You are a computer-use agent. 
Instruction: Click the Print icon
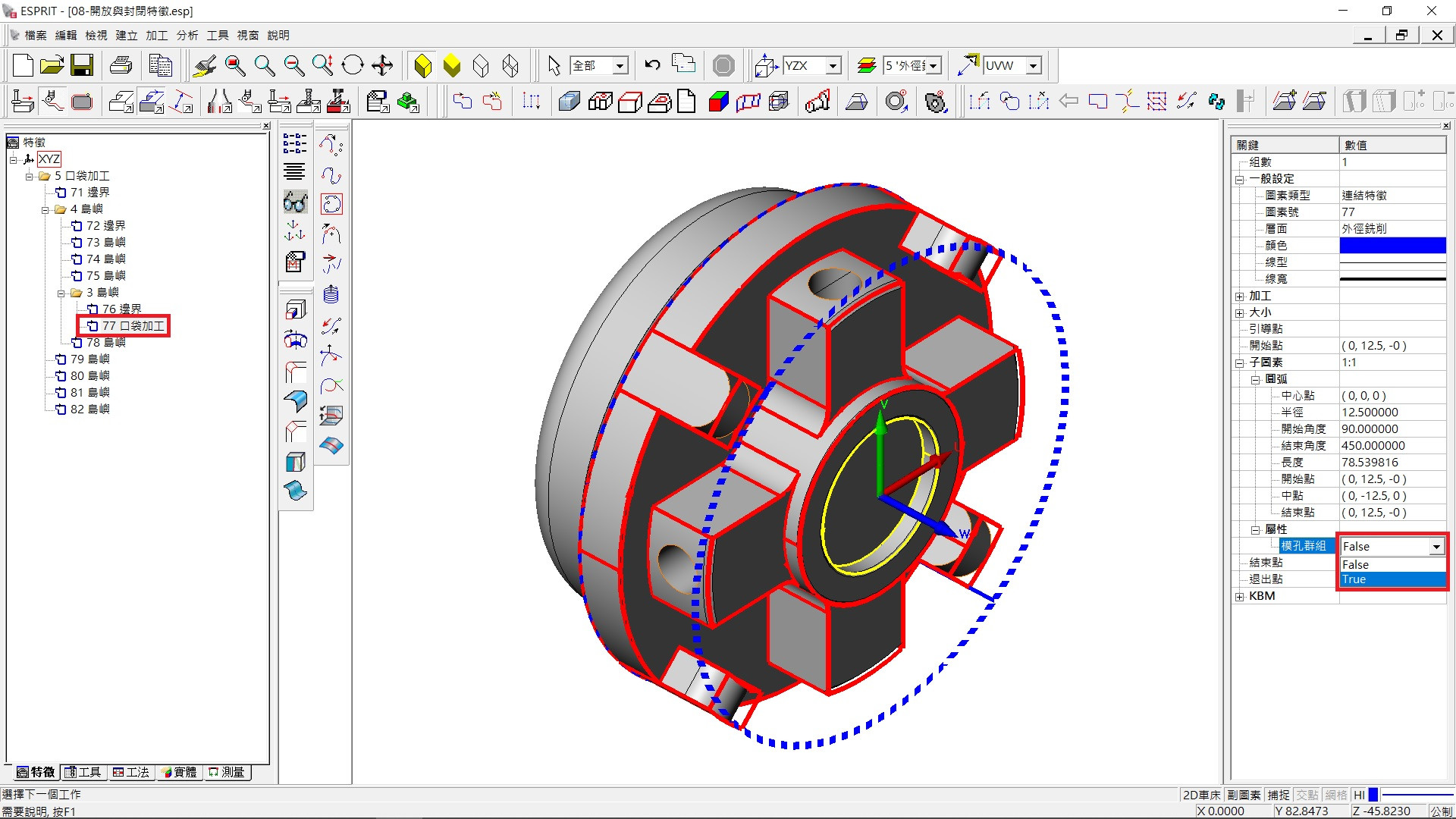click(121, 66)
